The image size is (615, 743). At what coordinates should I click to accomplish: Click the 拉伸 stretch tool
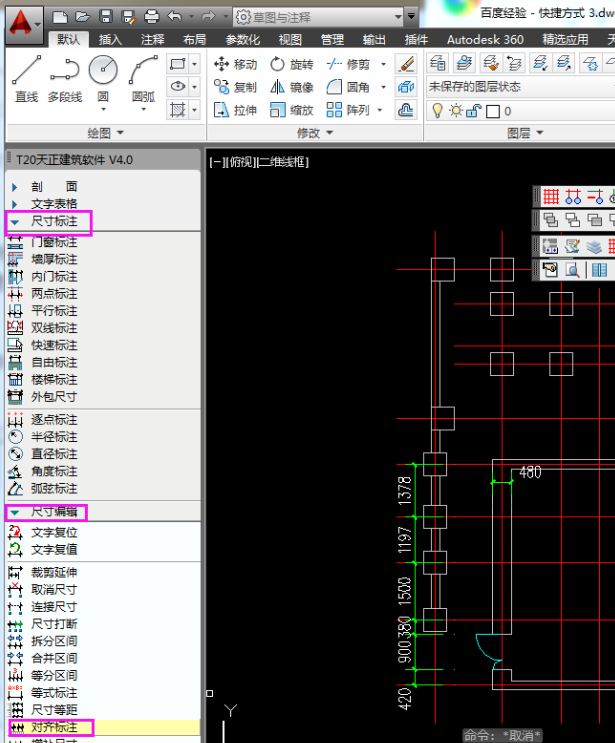point(235,110)
